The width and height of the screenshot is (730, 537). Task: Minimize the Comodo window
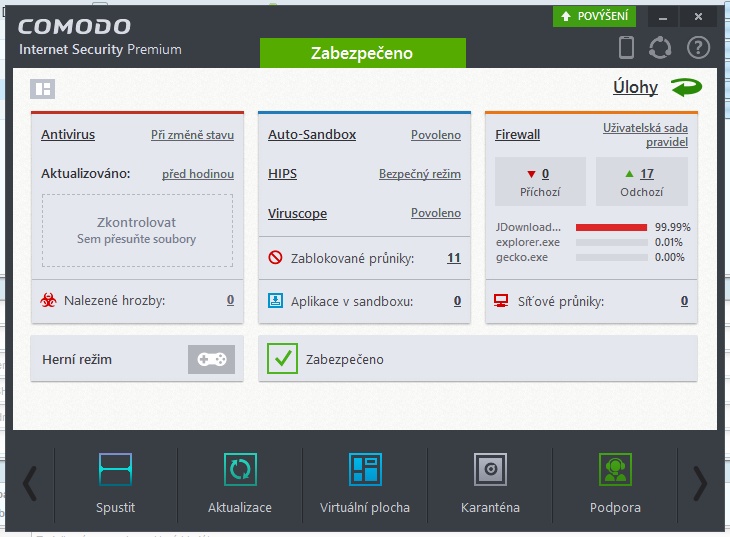[x=663, y=17]
